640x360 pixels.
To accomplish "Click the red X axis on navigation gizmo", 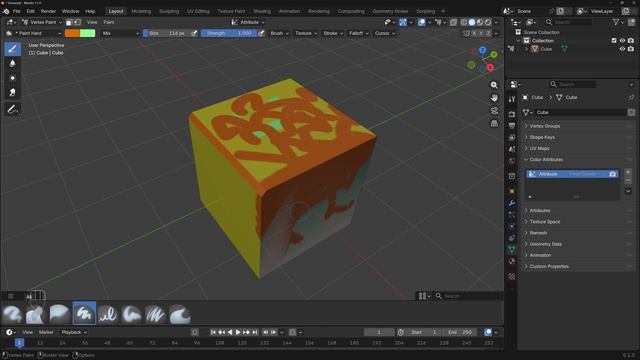I will pyautogui.click(x=490, y=67).
